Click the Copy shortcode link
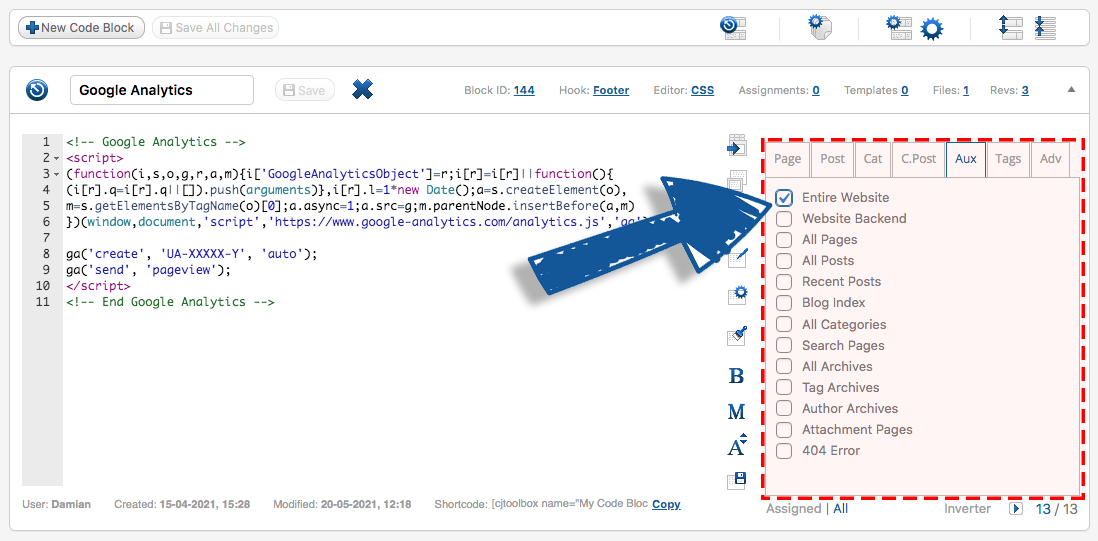1098x541 pixels. click(x=666, y=504)
